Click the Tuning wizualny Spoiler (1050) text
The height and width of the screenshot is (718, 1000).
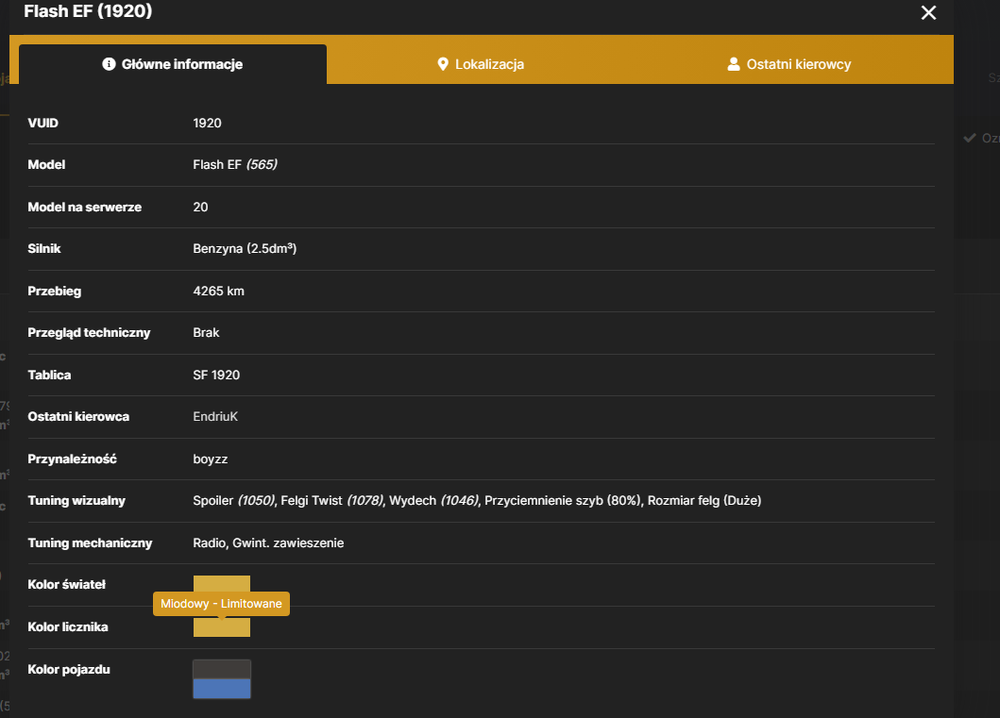tap(233, 501)
